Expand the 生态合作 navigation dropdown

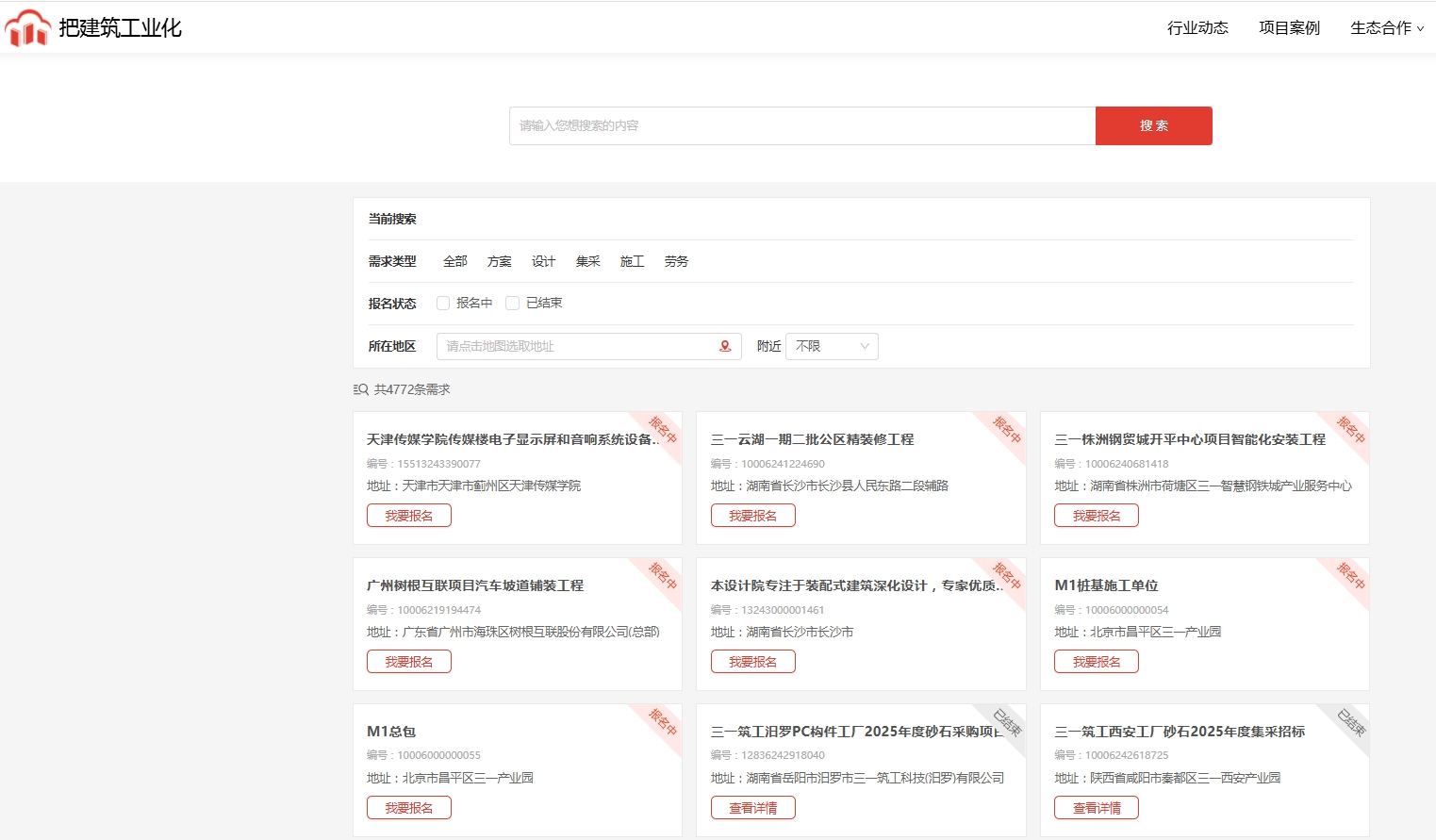tap(1386, 28)
